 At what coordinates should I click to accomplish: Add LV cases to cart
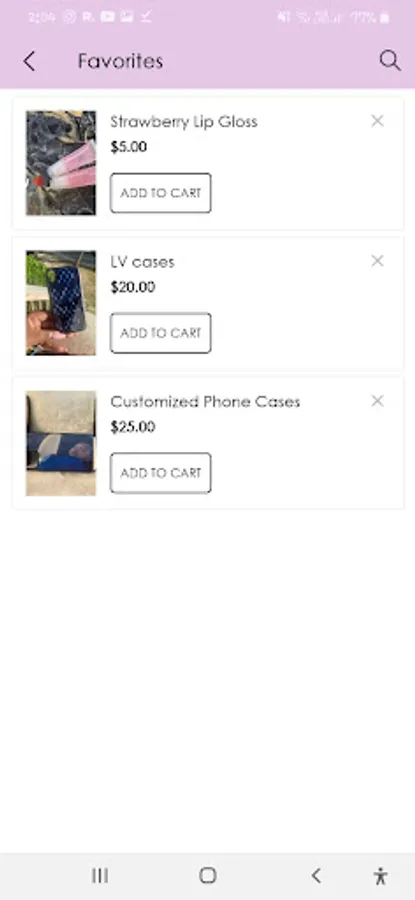(x=161, y=333)
